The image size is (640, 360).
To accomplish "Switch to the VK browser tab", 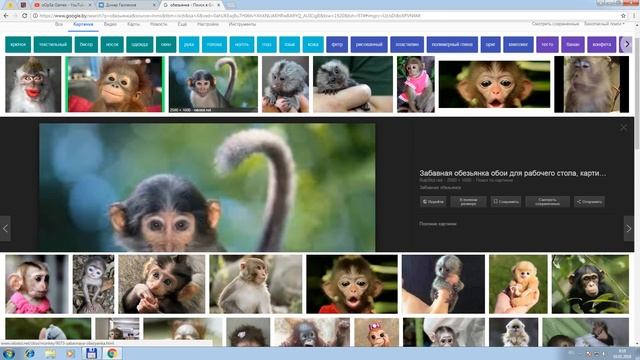I will [127, 5].
